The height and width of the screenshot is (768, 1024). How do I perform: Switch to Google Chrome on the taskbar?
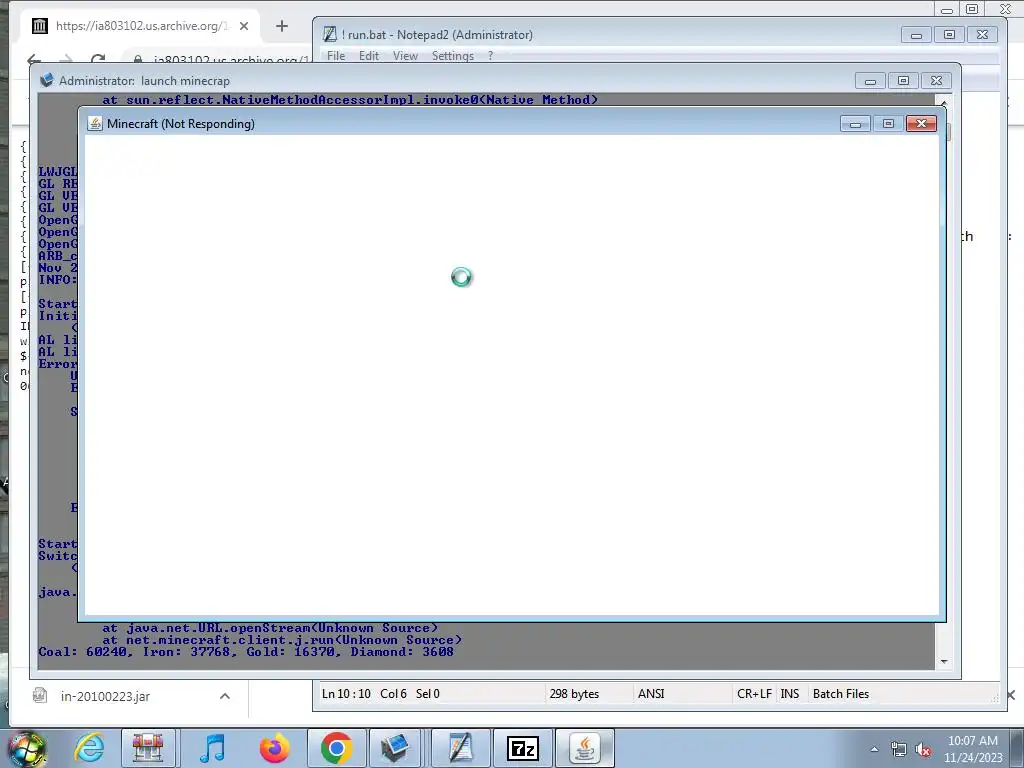[x=336, y=748]
